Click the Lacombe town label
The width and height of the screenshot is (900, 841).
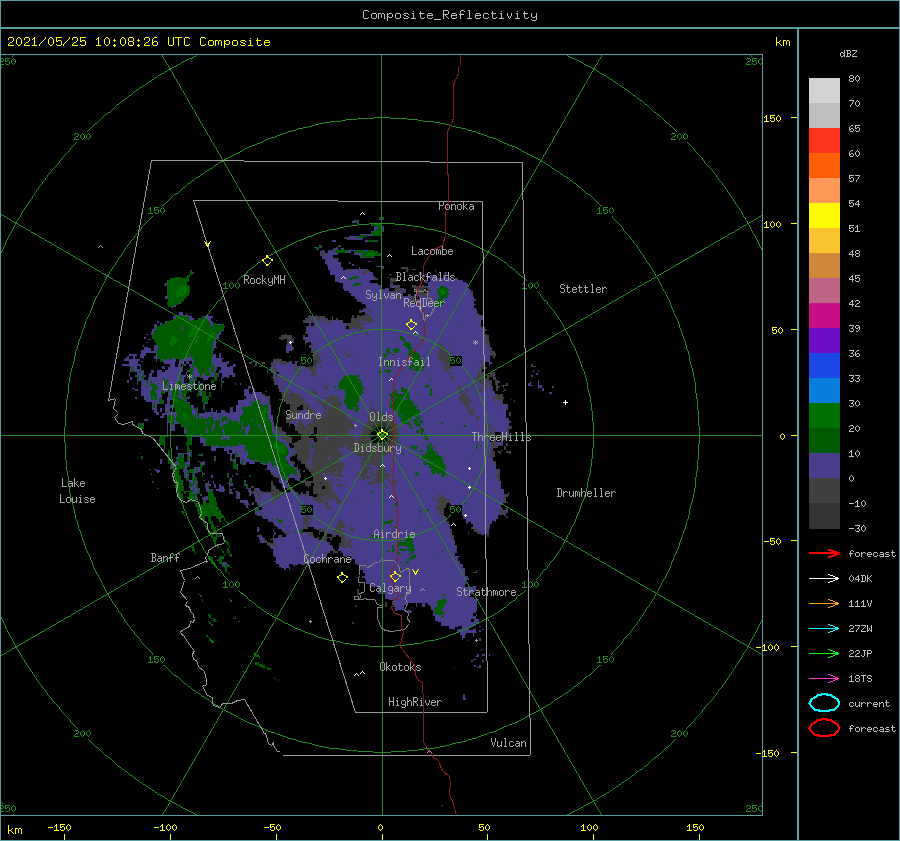(x=432, y=251)
